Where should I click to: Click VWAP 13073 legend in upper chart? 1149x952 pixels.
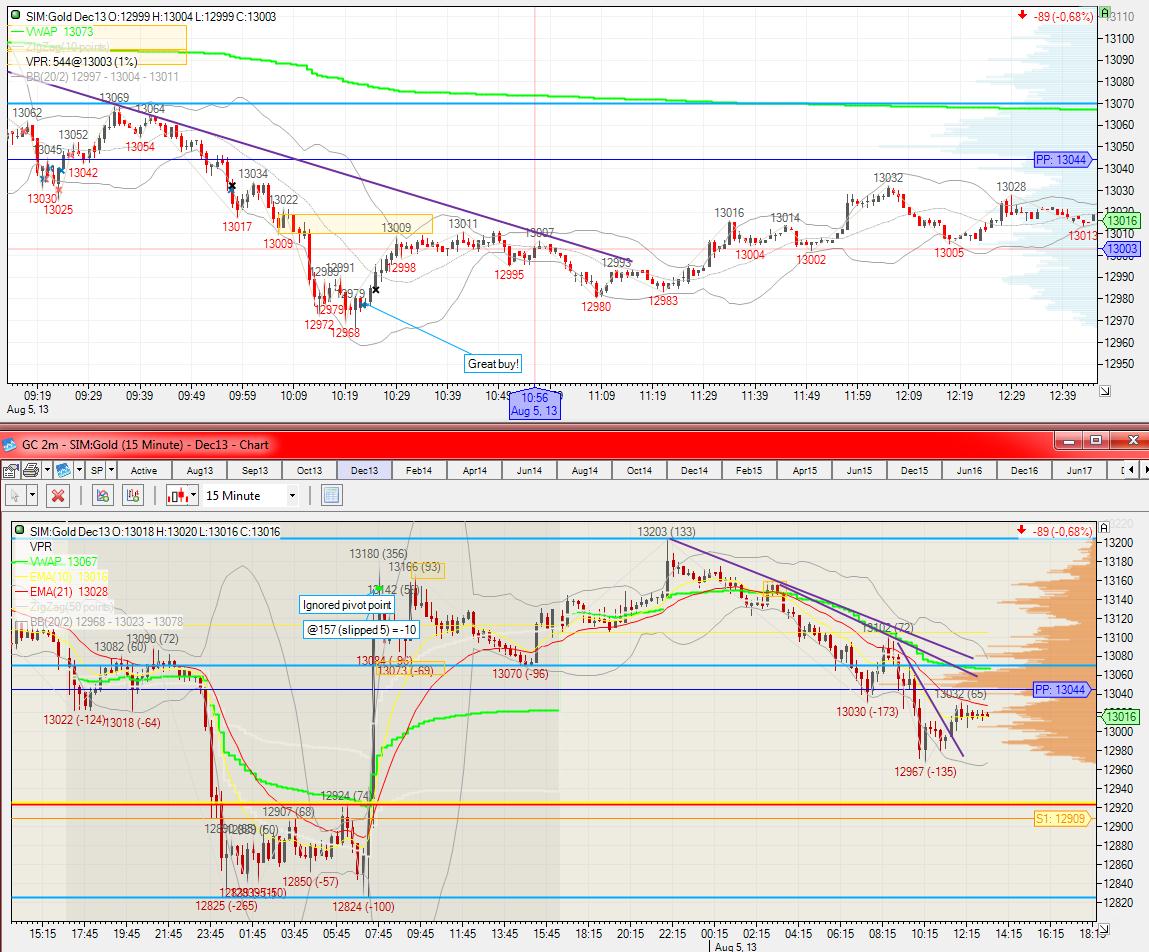pyautogui.click(x=53, y=32)
